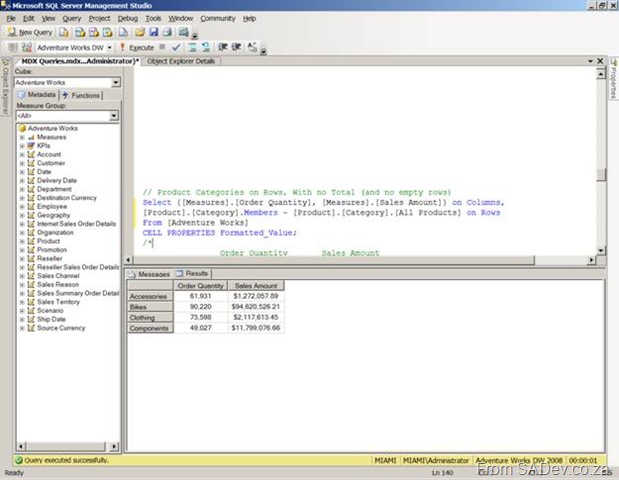
Task: Open the standard toolbar options arrow
Action: 195,36
